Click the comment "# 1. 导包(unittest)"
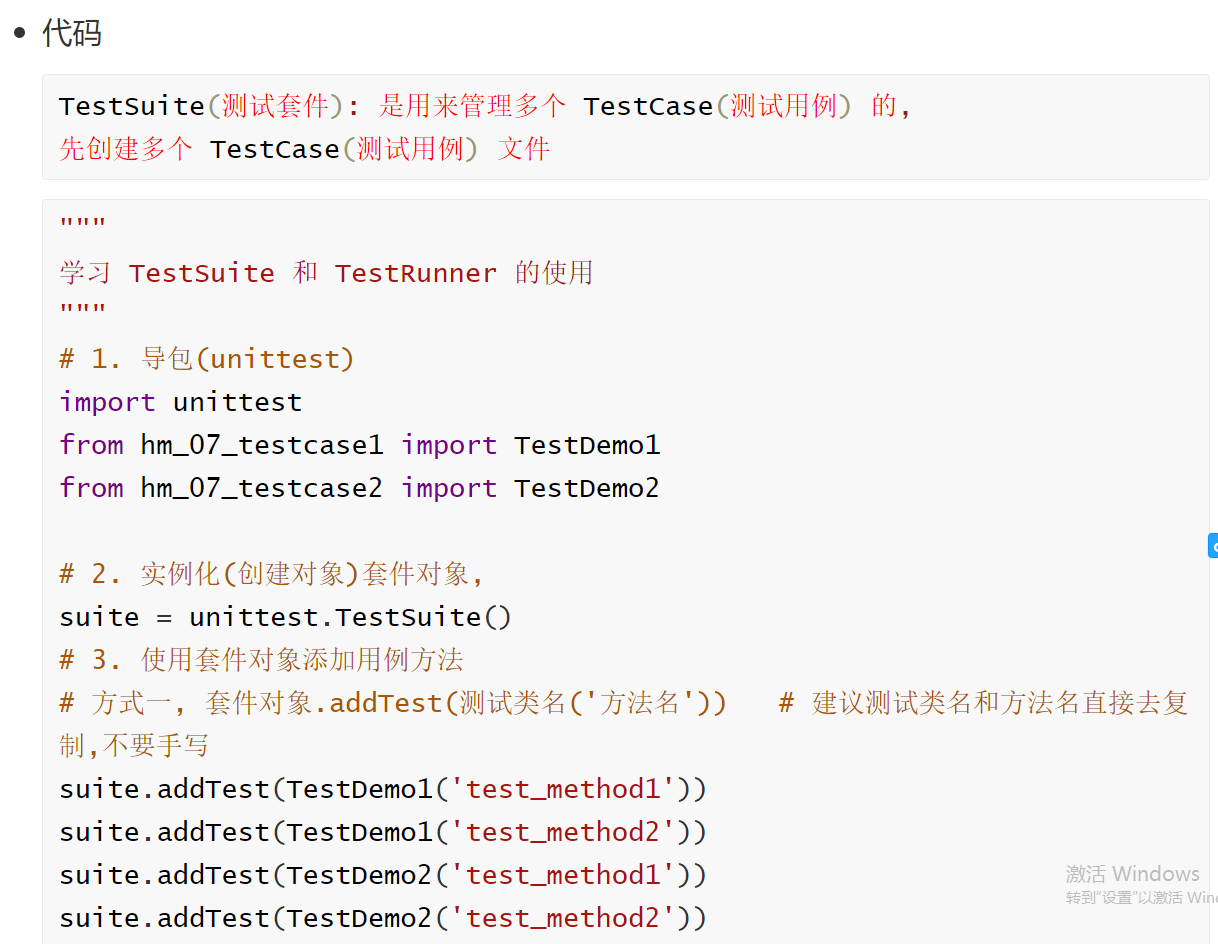 point(207,359)
